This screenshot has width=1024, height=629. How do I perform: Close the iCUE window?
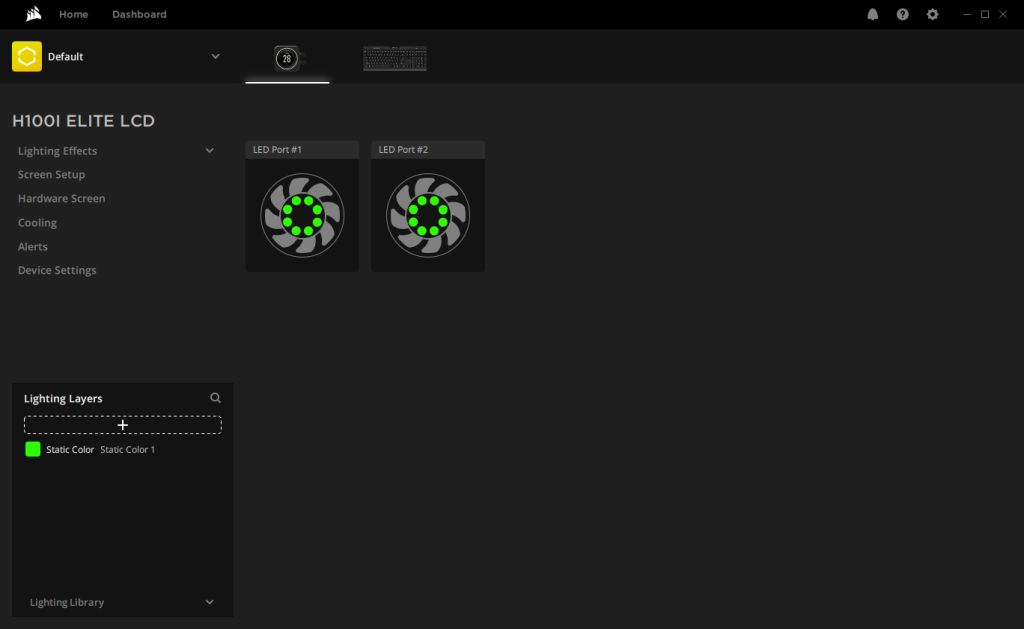(1003, 14)
